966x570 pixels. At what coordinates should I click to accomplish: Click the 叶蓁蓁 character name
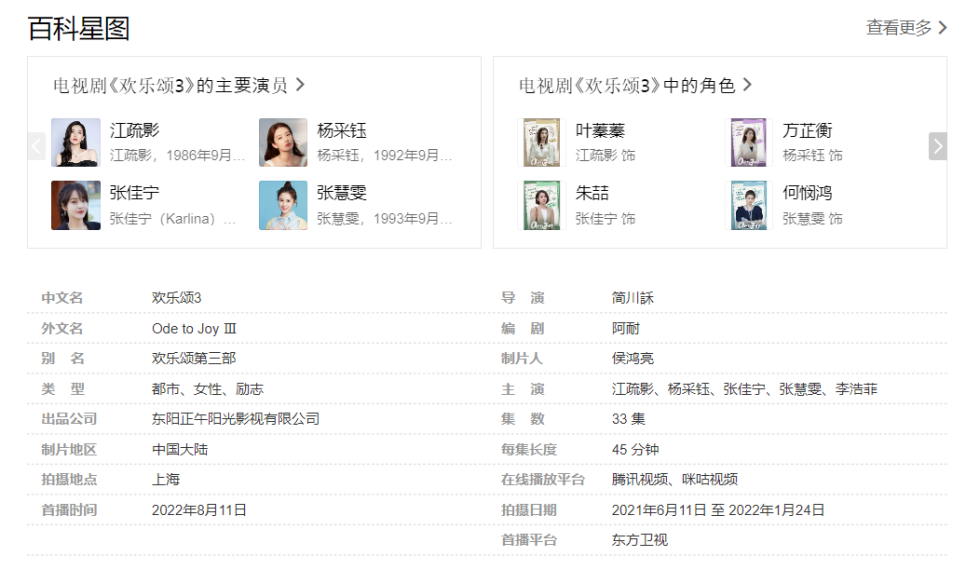[600, 131]
